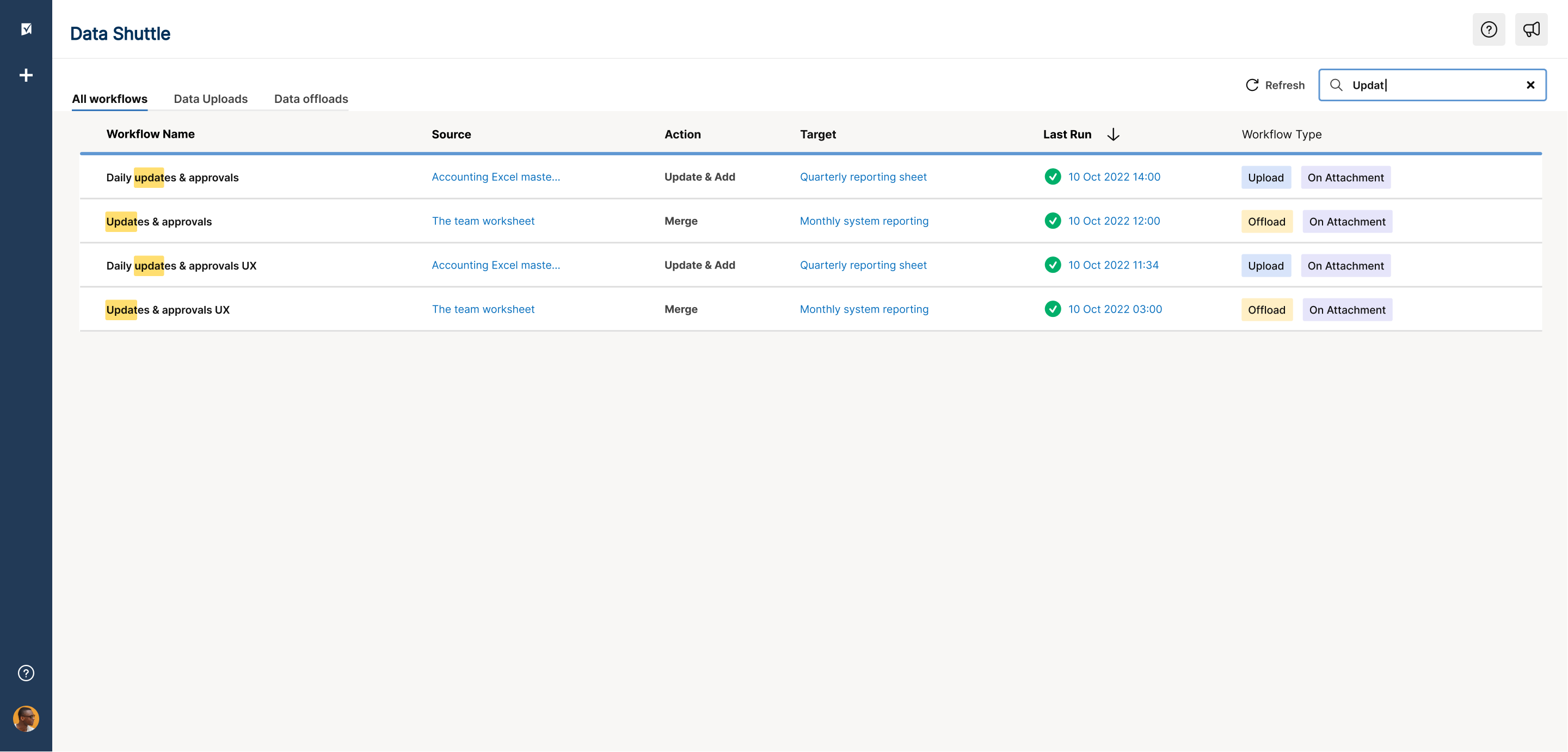Open Quarterly reporting sheet in first row

click(863, 176)
